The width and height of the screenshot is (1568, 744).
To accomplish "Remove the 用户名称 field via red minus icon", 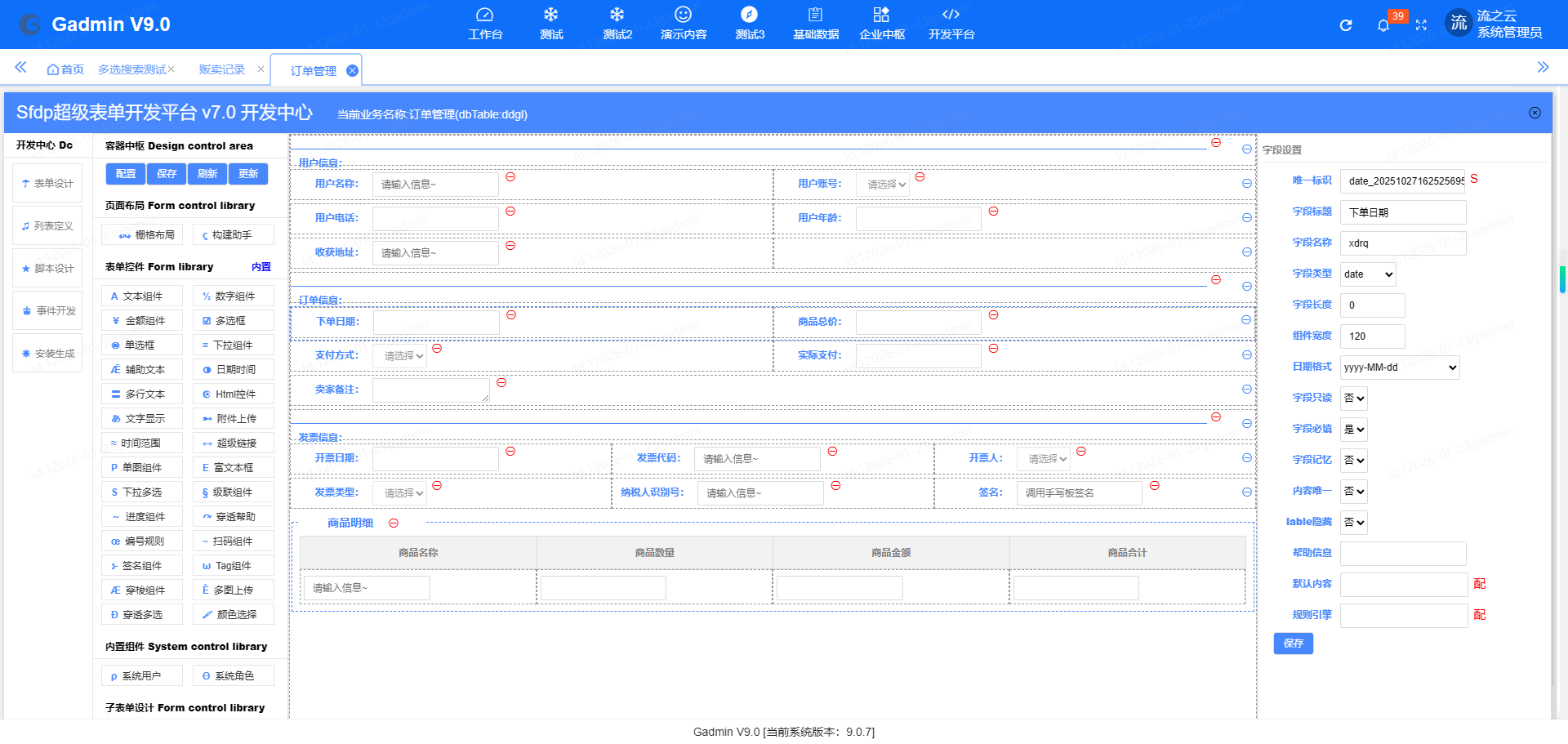I will click(510, 177).
